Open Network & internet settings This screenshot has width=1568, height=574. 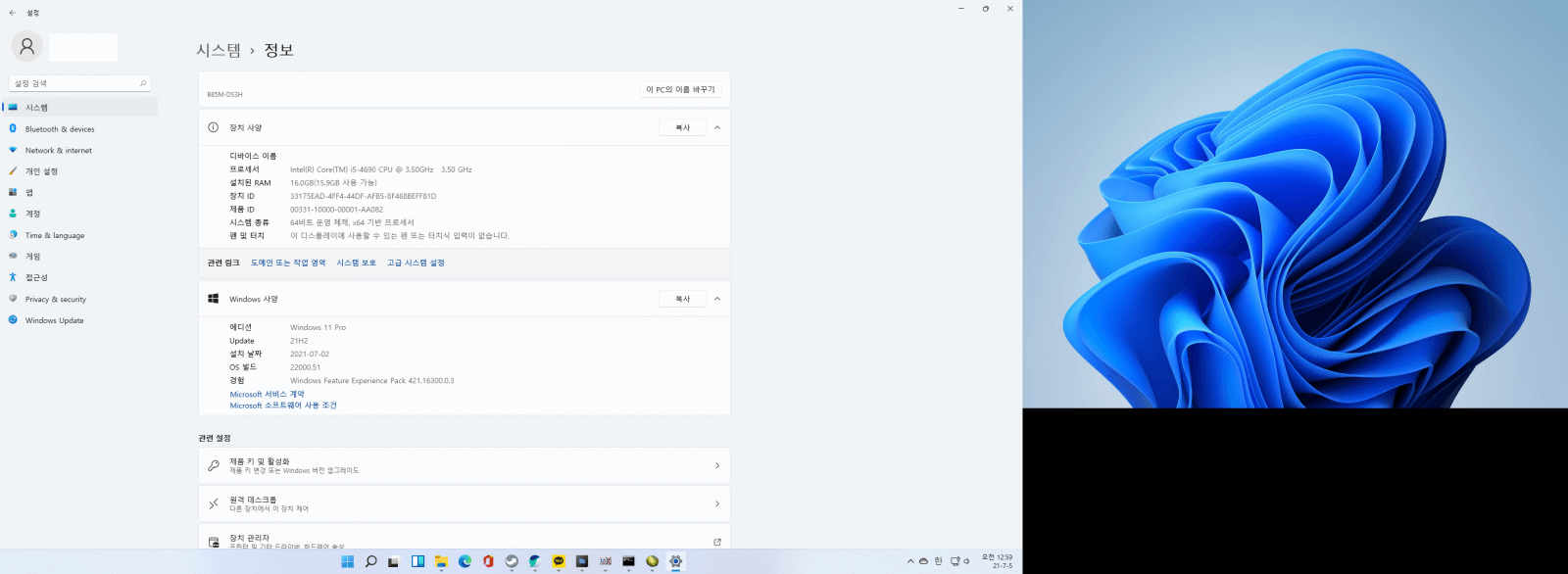[x=80, y=151]
